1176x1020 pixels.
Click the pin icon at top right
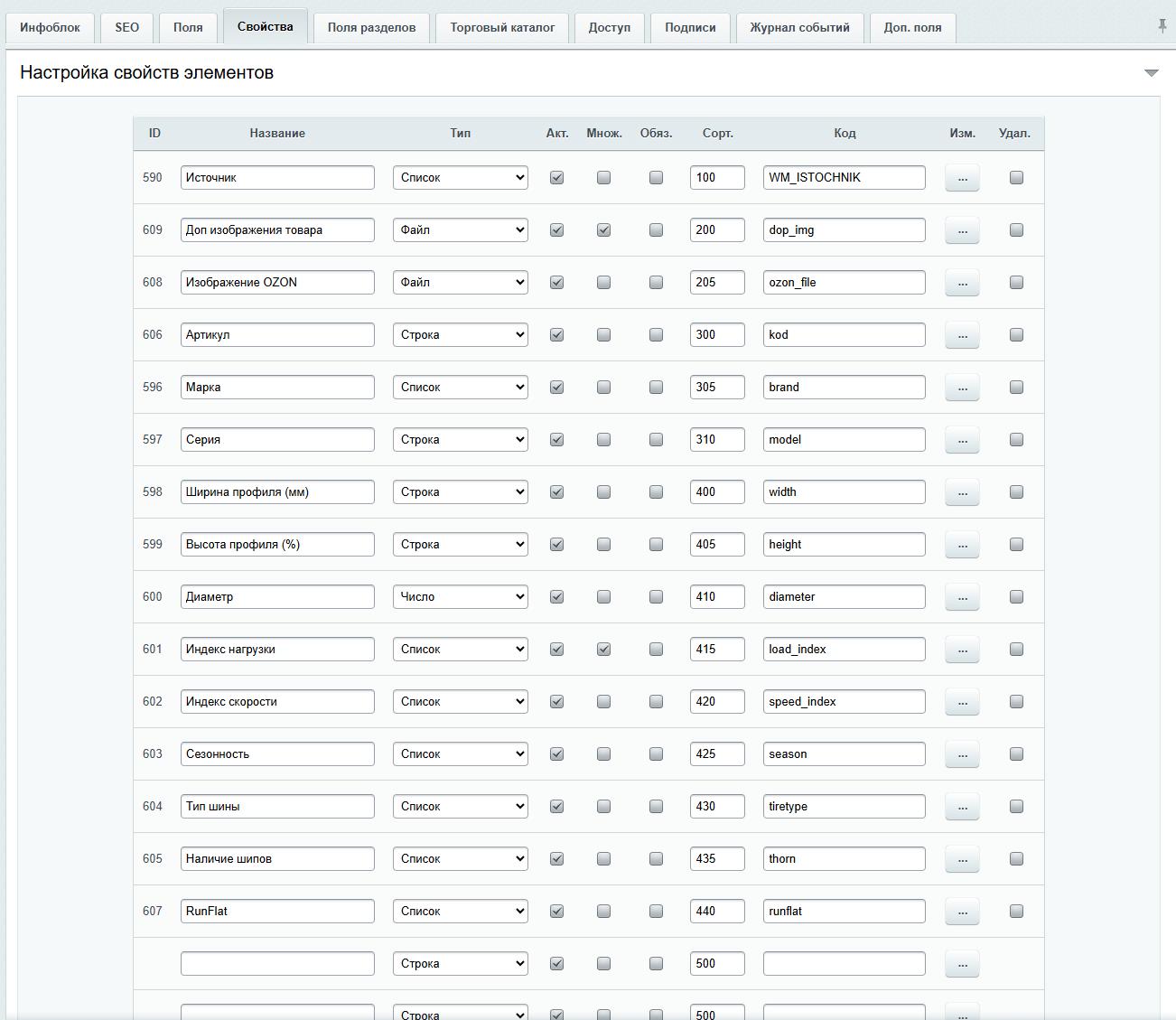coord(1162,26)
